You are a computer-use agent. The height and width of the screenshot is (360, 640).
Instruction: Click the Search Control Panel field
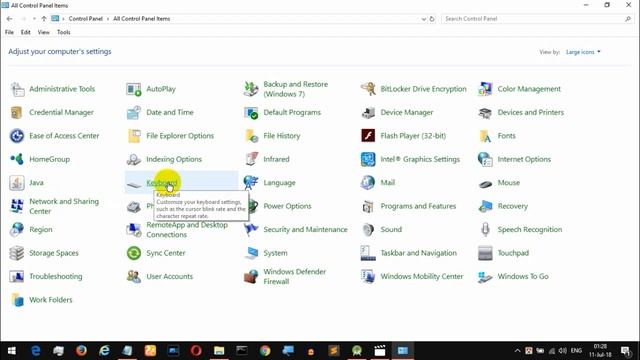tap(537, 19)
